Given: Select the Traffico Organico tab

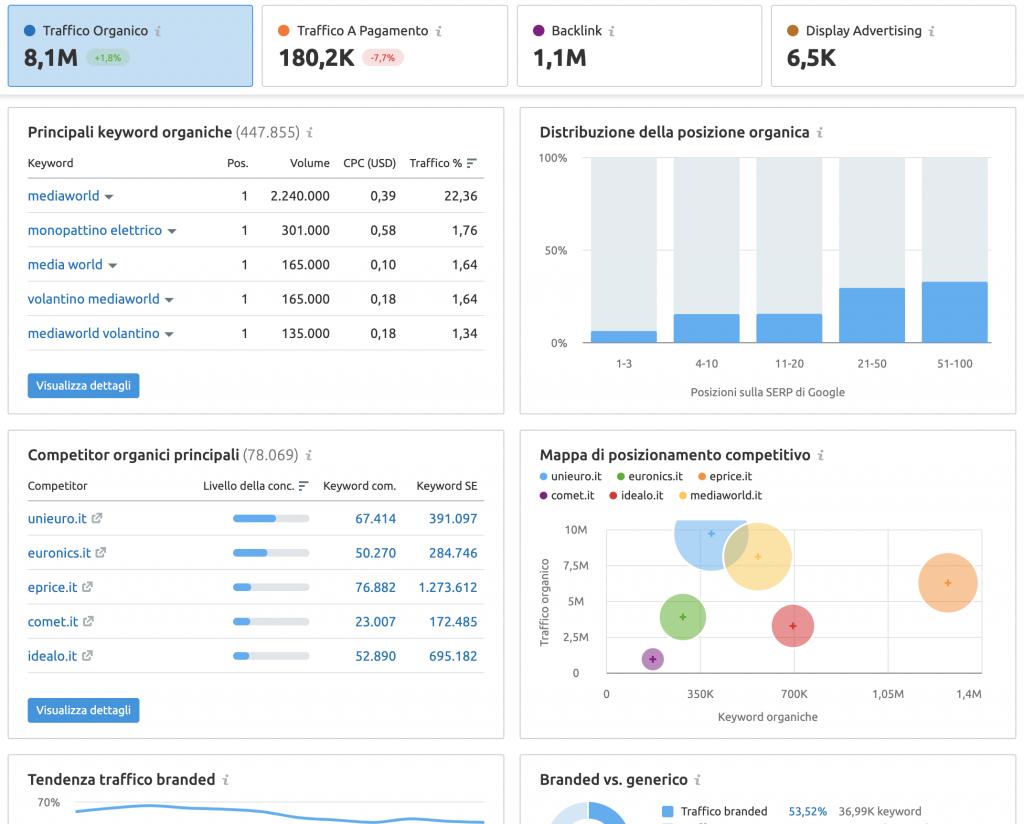Looking at the screenshot, I should (x=130, y=46).
